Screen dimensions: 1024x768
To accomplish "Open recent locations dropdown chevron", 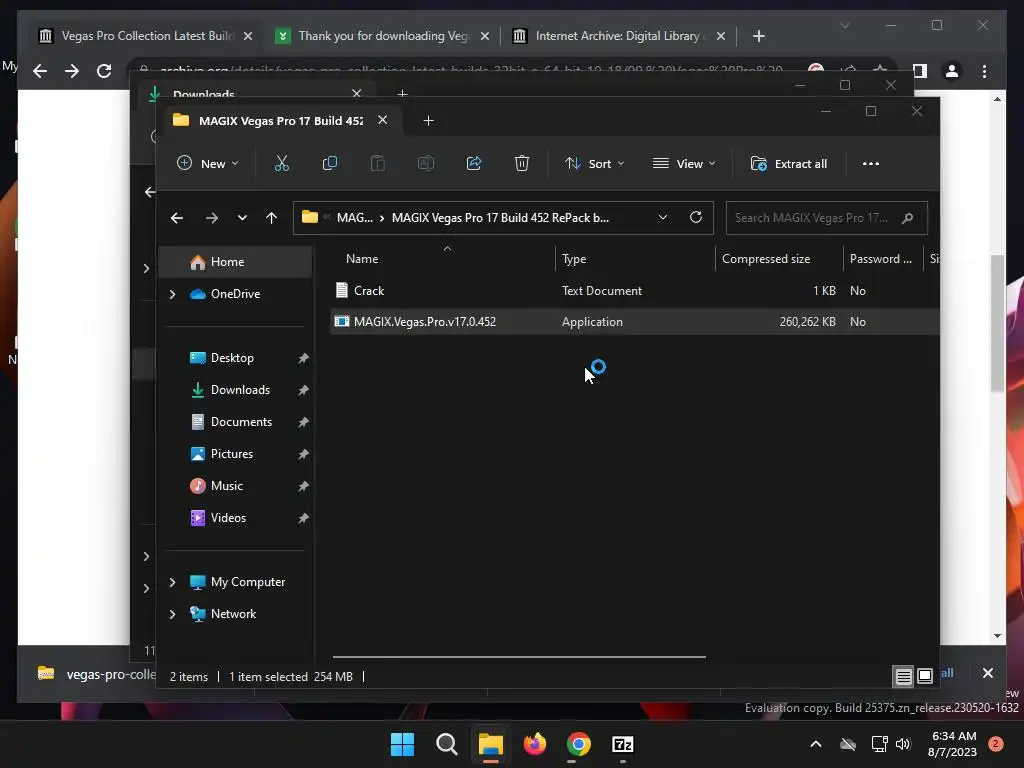I will click(x=242, y=217).
